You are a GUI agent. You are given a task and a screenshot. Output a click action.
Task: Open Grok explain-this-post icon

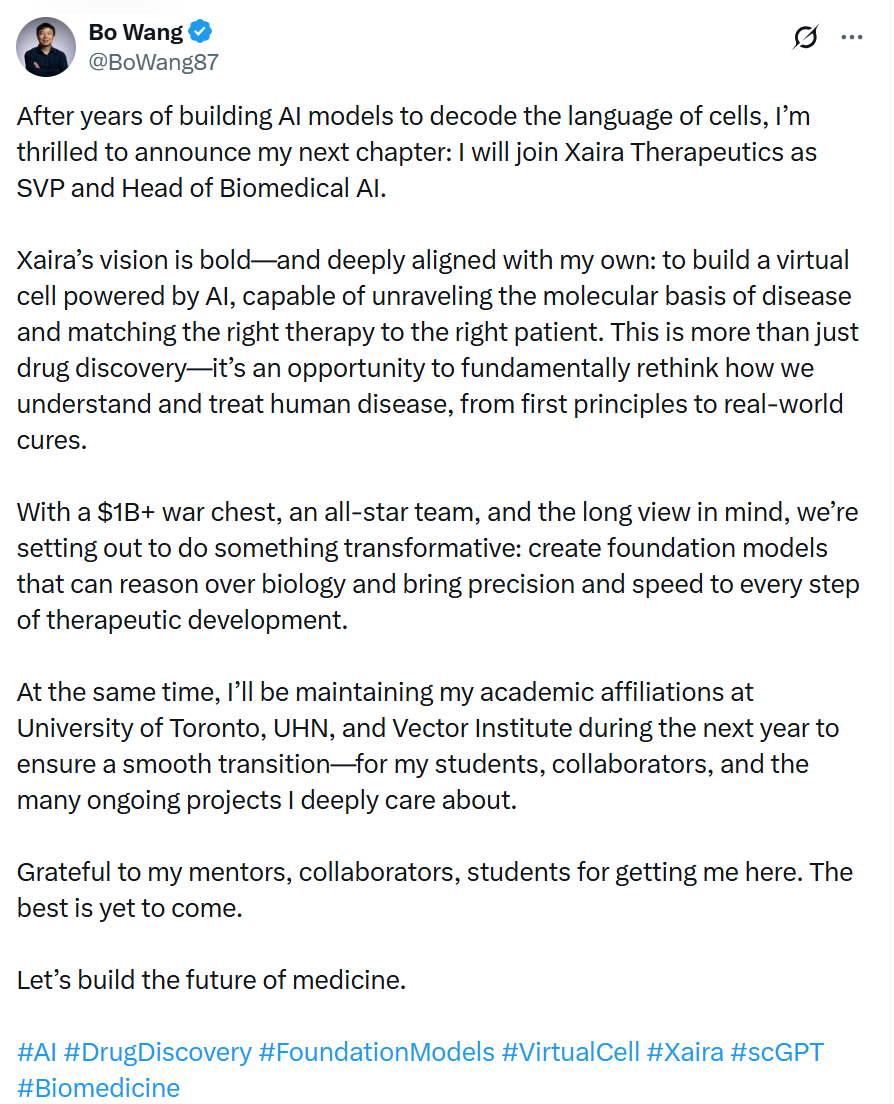(805, 37)
